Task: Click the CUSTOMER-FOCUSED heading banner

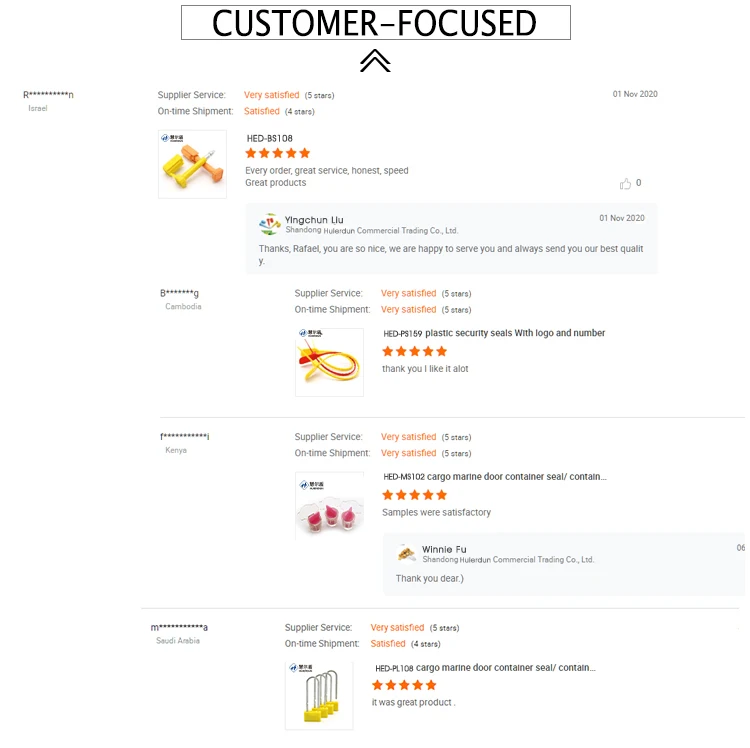Action: 375,22
